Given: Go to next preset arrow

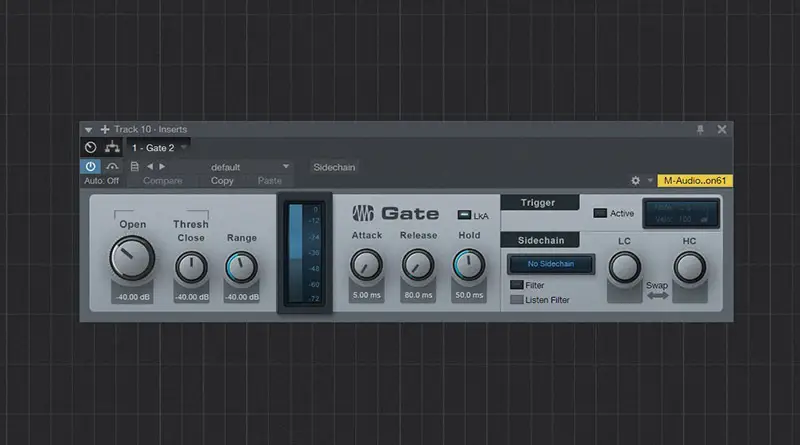Looking at the screenshot, I should click(162, 166).
